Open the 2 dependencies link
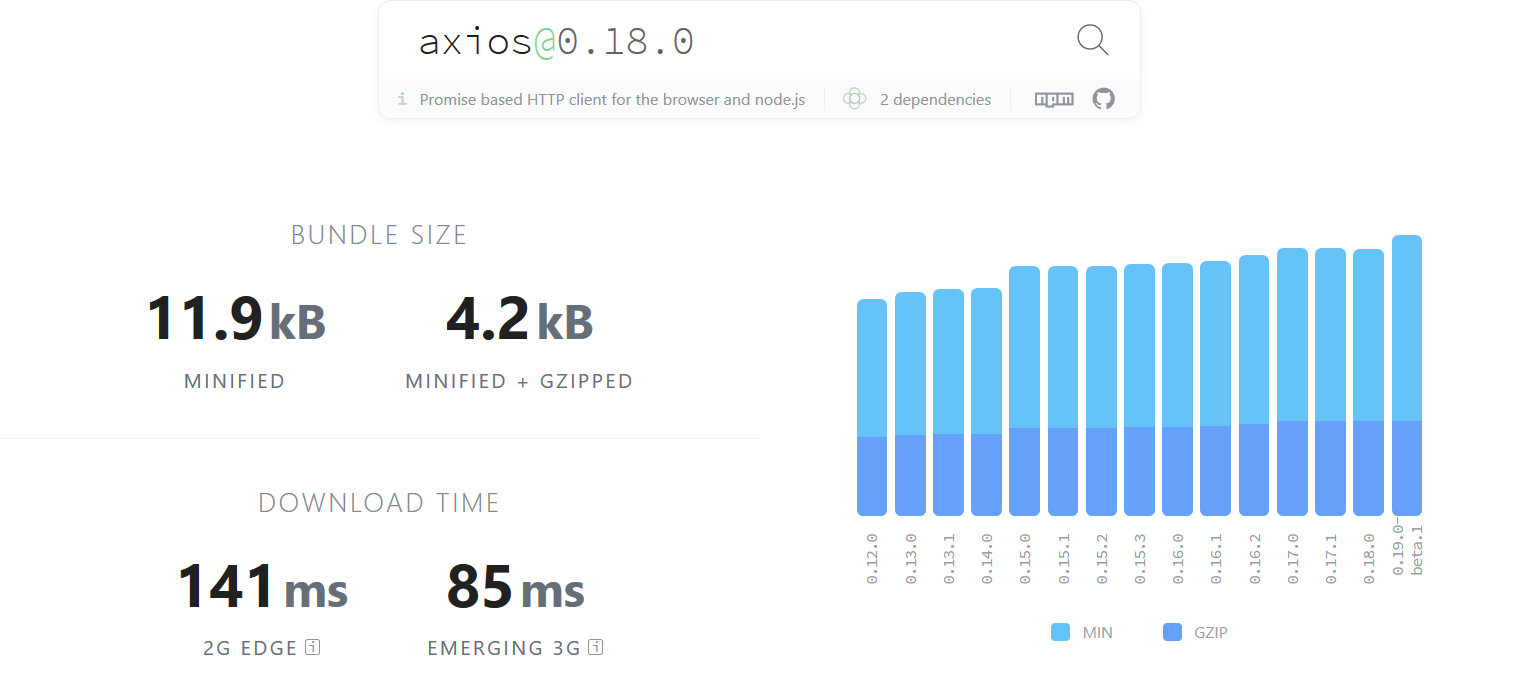 [x=935, y=100]
